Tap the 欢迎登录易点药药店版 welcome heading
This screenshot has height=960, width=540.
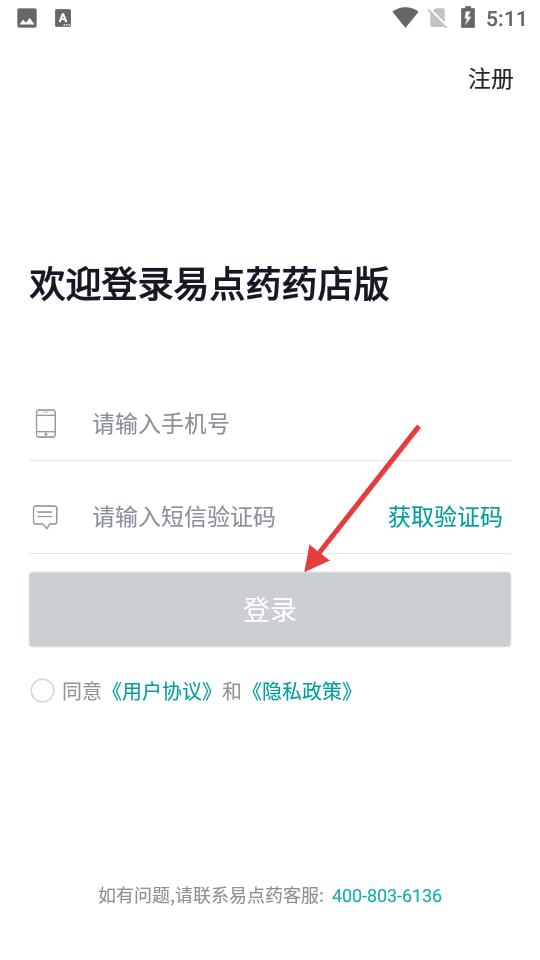click(209, 284)
